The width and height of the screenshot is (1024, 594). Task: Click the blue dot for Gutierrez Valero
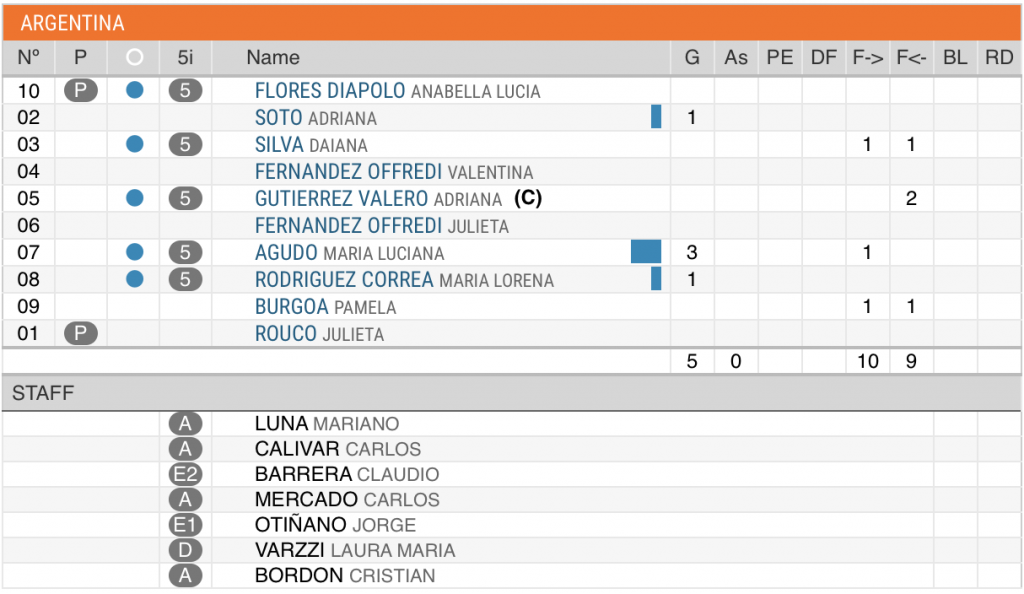point(135,198)
